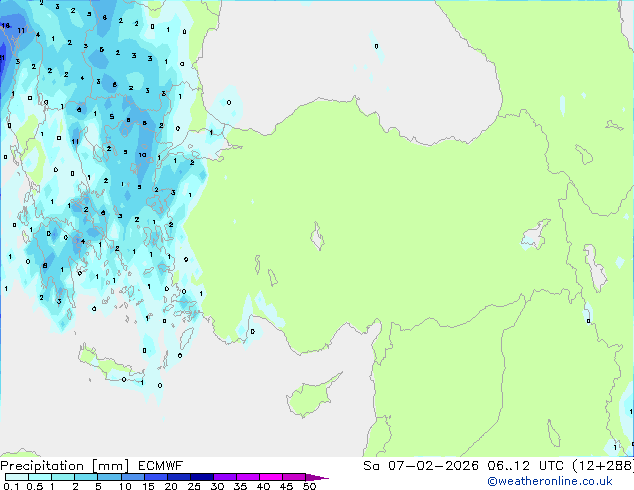Click the '18' precipitation value on map
This screenshot has height=490, width=634.
coord(6,25)
